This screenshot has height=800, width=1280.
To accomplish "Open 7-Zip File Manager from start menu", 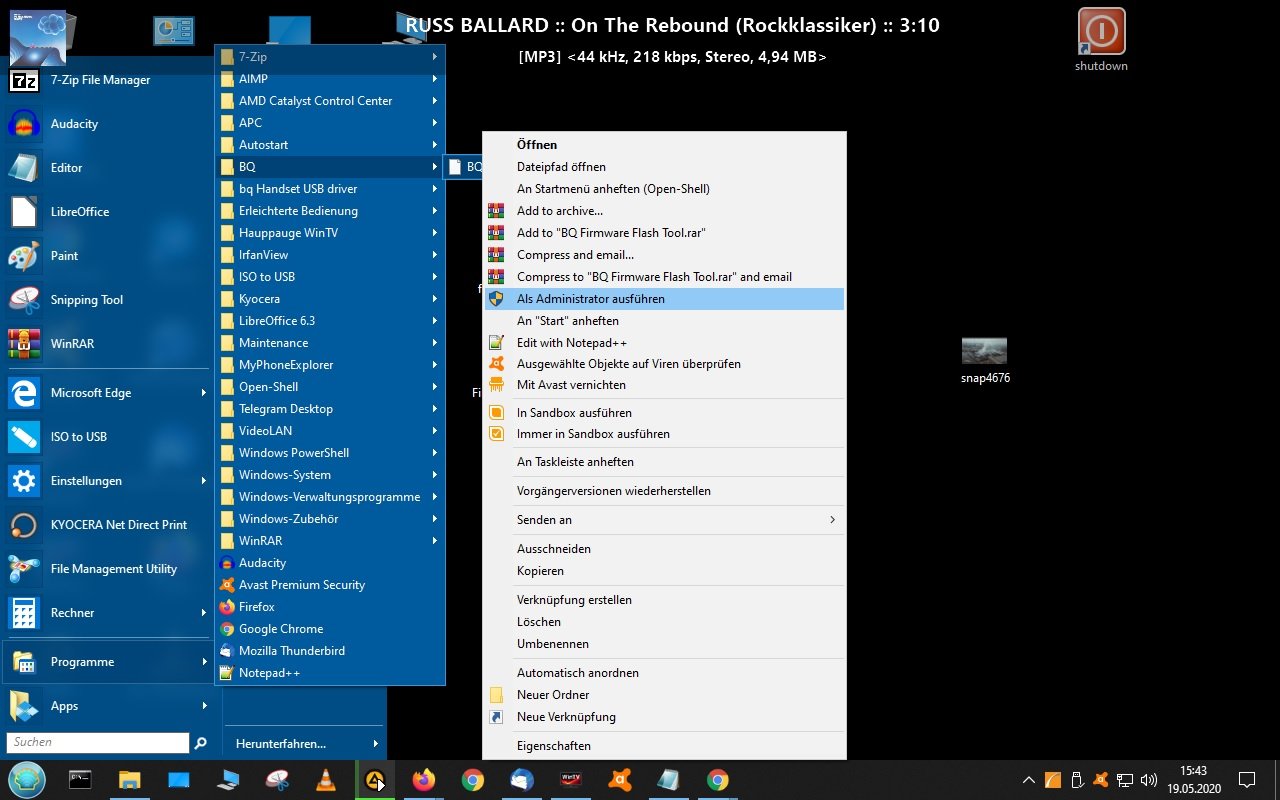I will click(107, 80).
